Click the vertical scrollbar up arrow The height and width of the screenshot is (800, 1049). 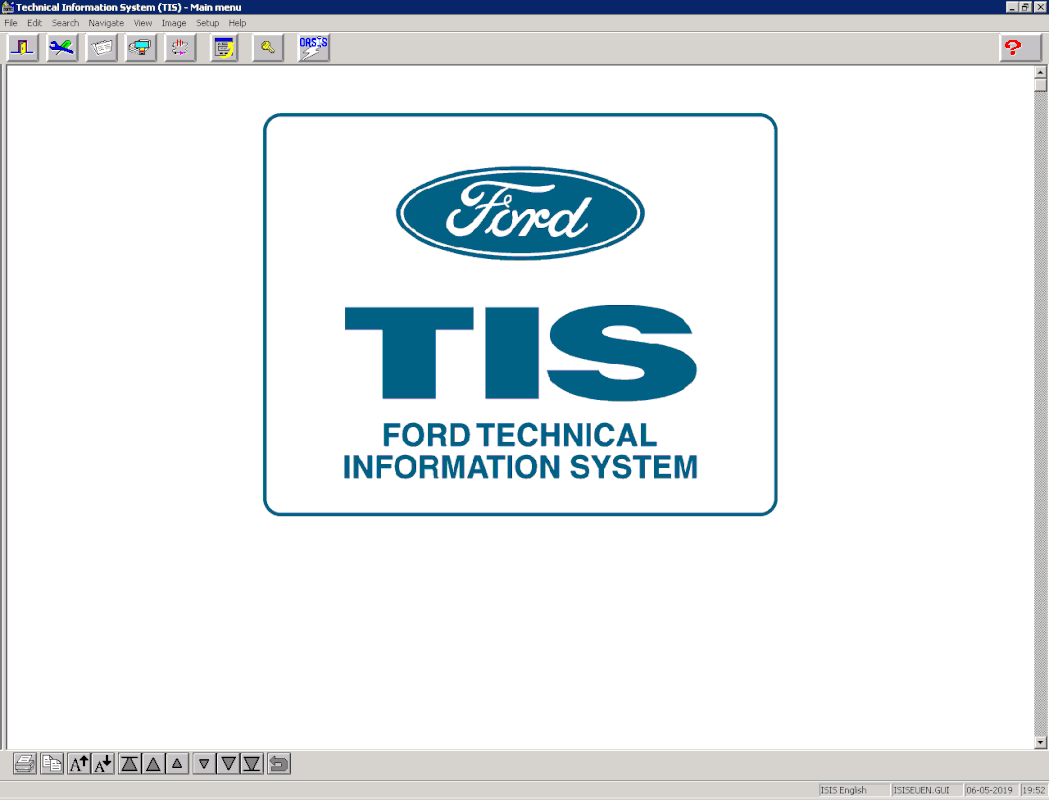pyautogui.click(x=1040, y=72)
